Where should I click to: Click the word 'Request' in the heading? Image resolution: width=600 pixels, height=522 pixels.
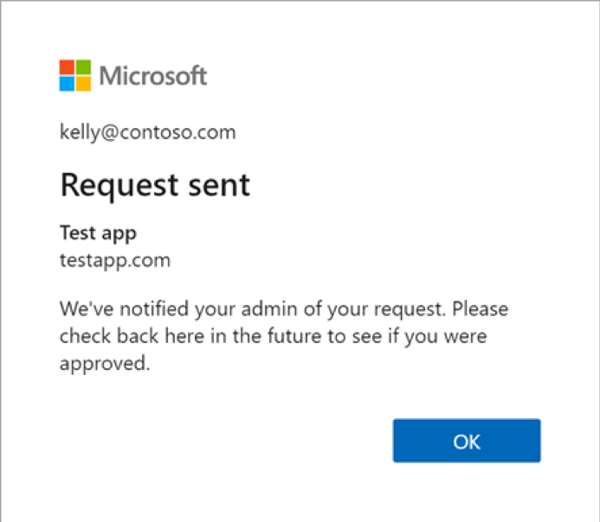coord(119,187)
